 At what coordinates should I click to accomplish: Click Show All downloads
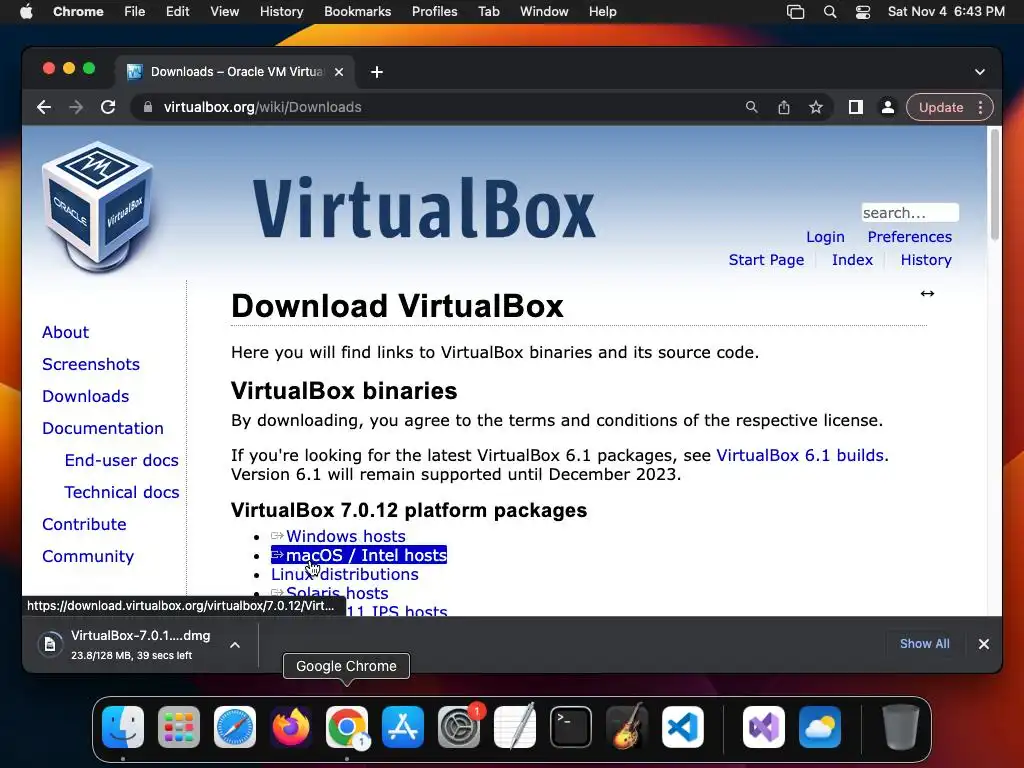pyautogui.click(x=924, y=644)
